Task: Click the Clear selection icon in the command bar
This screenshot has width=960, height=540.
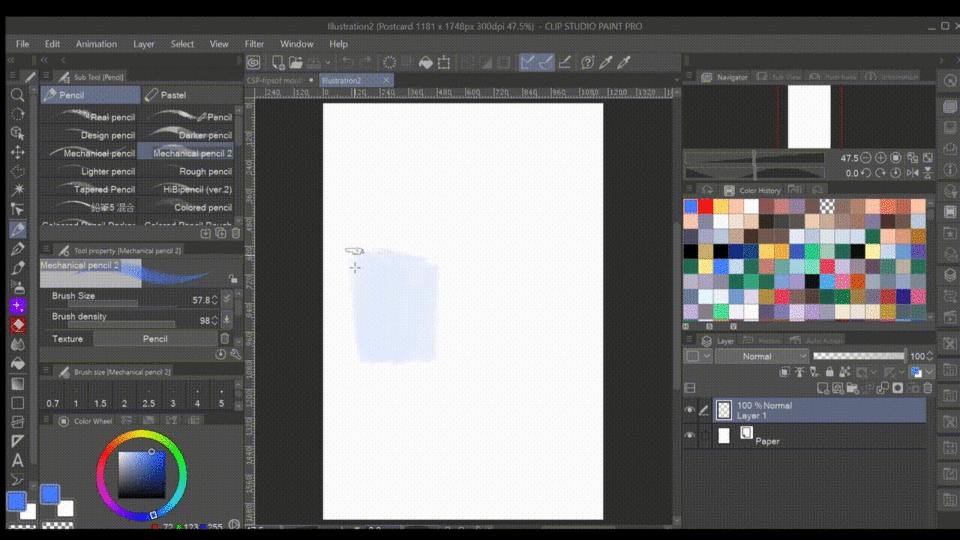Action: (x=389, y=63)
